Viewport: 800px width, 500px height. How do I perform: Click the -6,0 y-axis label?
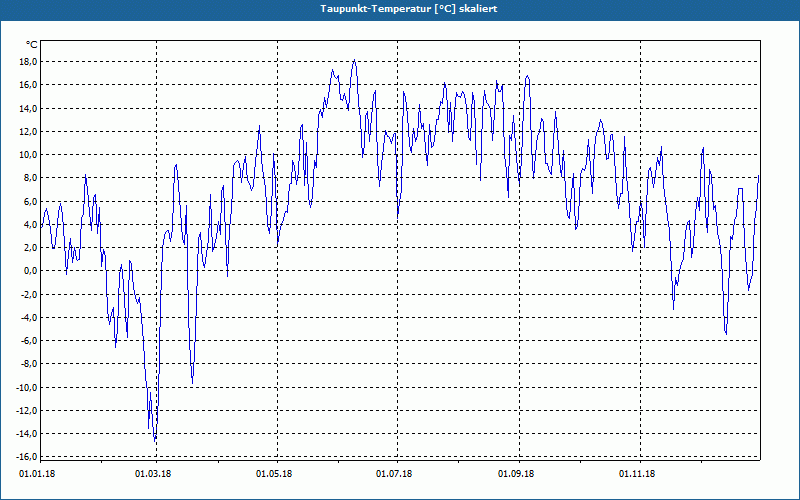(x=29, y=341)
